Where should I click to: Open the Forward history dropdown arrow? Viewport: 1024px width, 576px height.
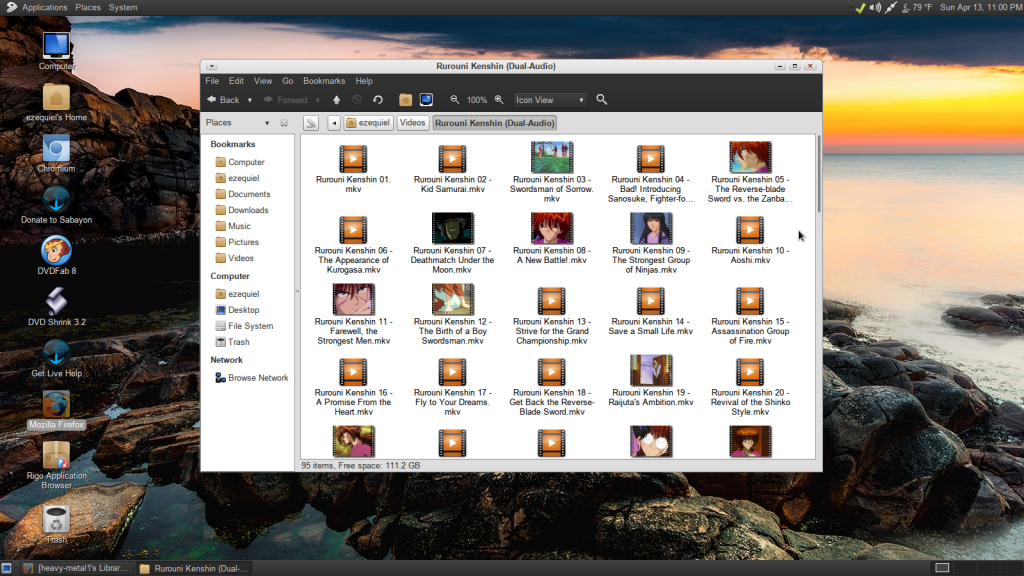click(x=317, y=100)
